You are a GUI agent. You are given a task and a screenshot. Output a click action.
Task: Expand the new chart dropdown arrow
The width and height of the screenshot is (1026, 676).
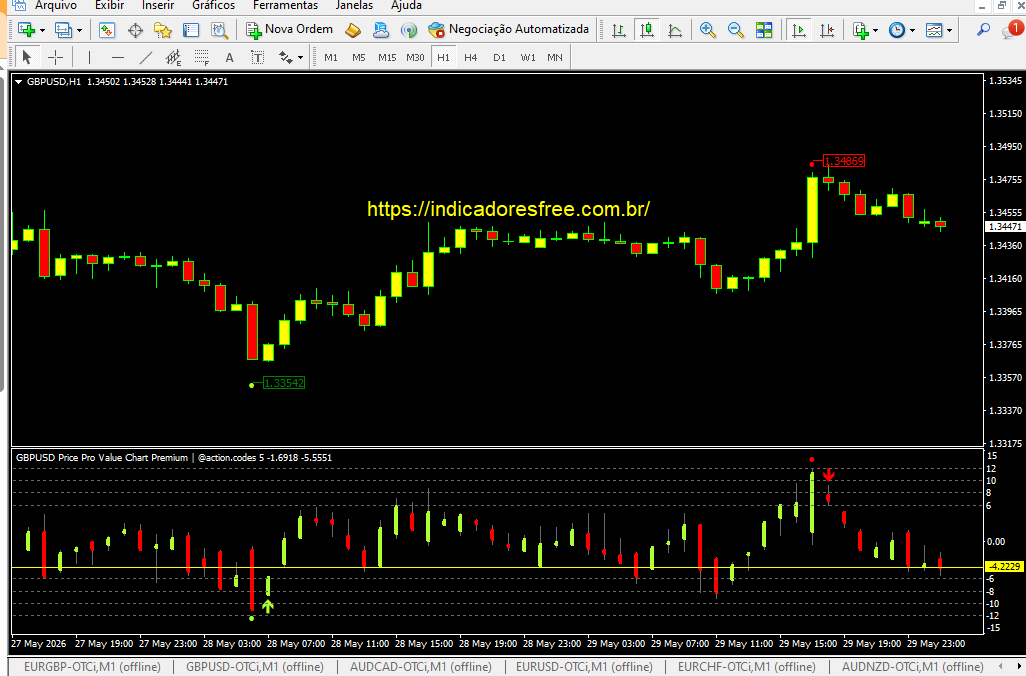(43, 31)
